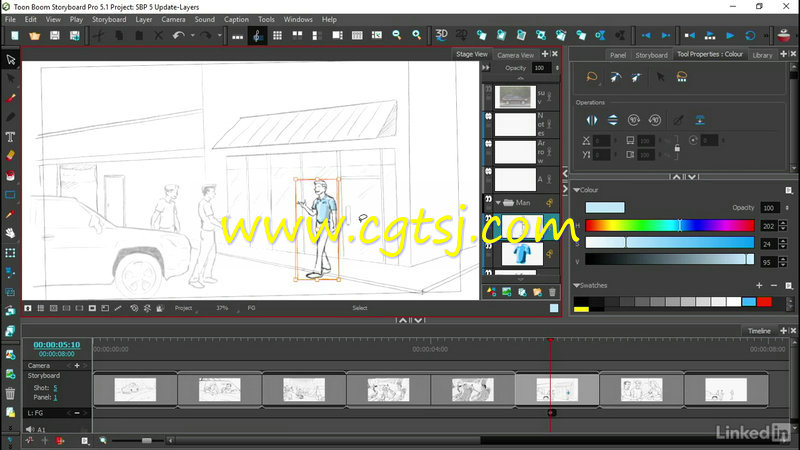Redo the last undone action
Image resolution: width=800 pixels, height=450 pixels.
206,35
